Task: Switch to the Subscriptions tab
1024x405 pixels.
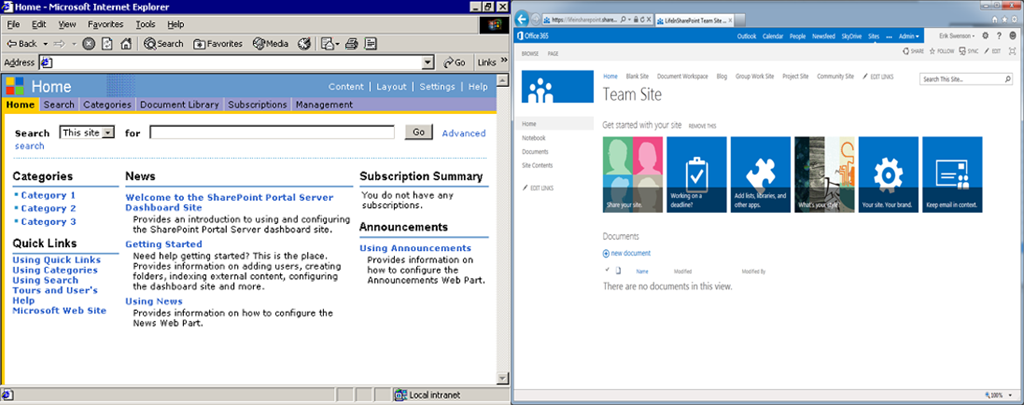Action: click(258, 105)
